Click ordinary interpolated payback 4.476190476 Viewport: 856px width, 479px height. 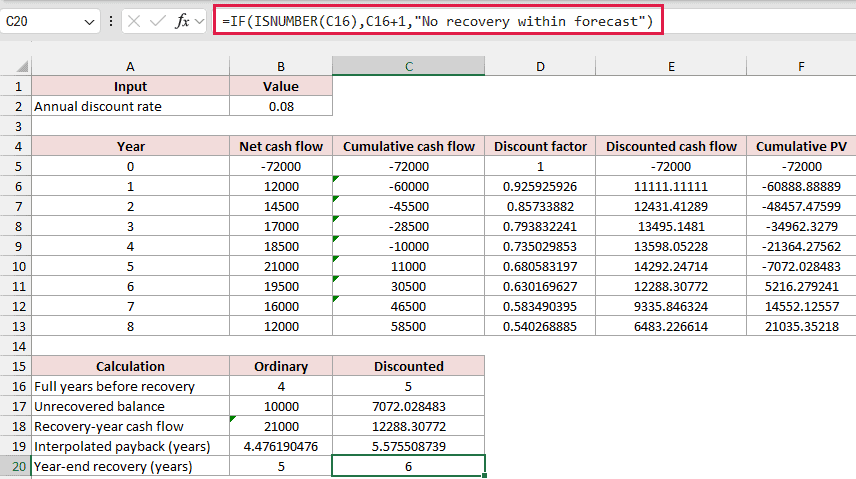281,447
